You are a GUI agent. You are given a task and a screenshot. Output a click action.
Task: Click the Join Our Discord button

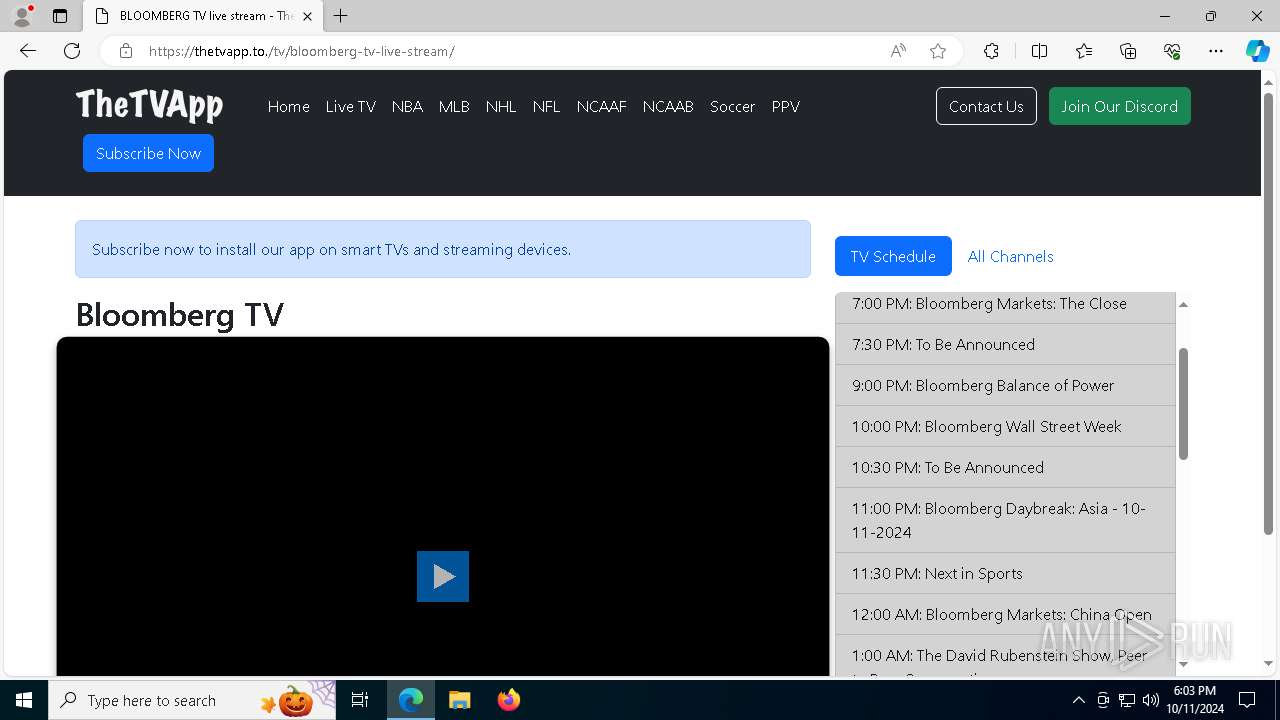tap(1120, 106)
